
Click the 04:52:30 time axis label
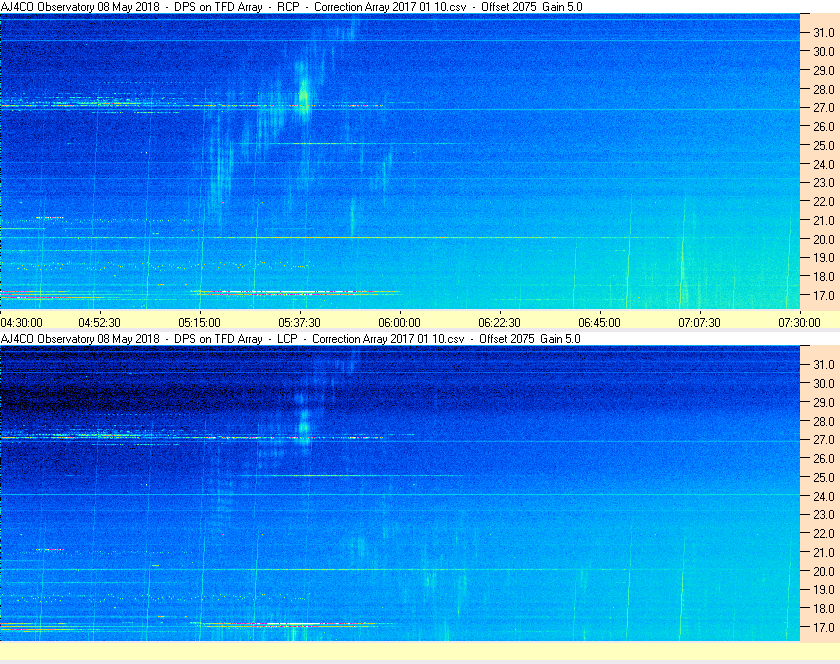click(100, 323)
